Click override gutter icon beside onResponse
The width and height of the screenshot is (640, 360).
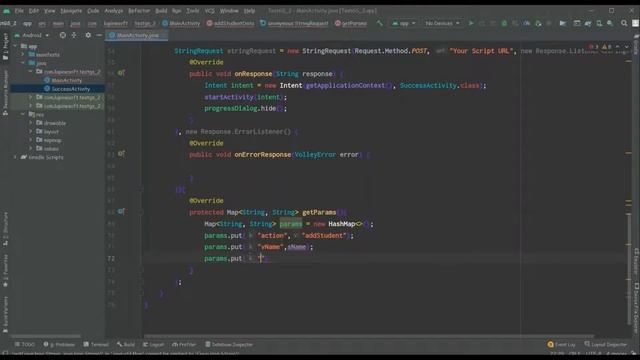(121, 73)
